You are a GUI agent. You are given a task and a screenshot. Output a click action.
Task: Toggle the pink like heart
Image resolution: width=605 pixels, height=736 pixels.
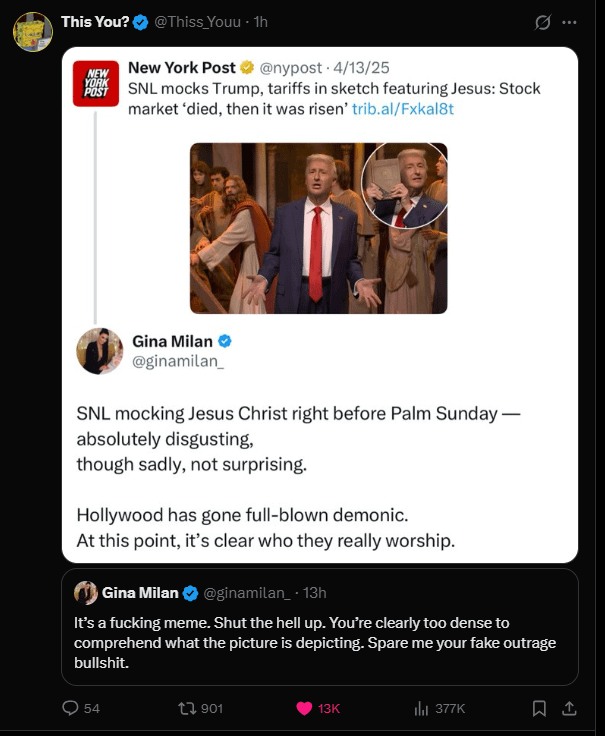[x=304, y=708]
